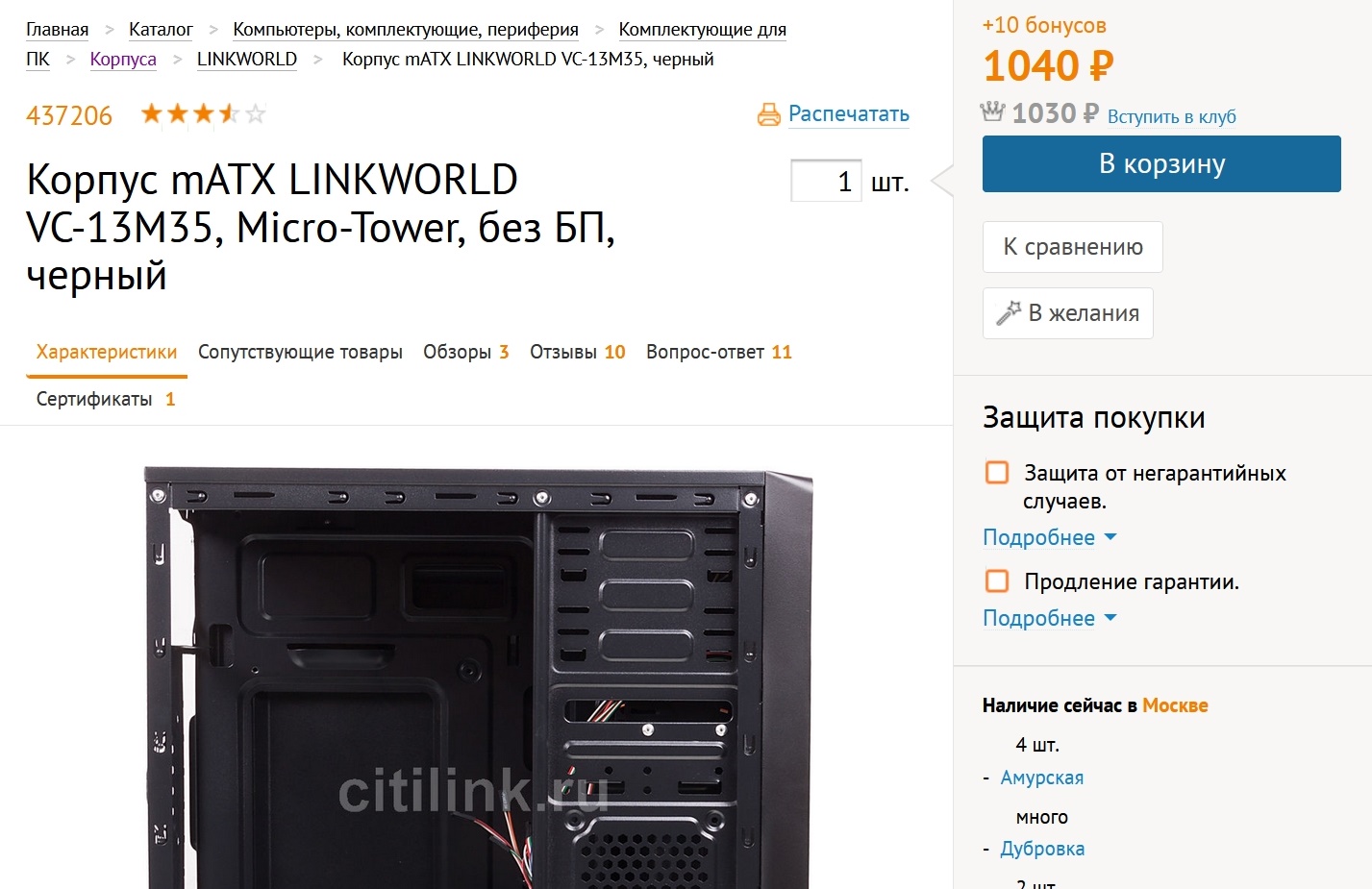Click the computer case product image
The image size is (1372, 889).
tap(479, 678)
